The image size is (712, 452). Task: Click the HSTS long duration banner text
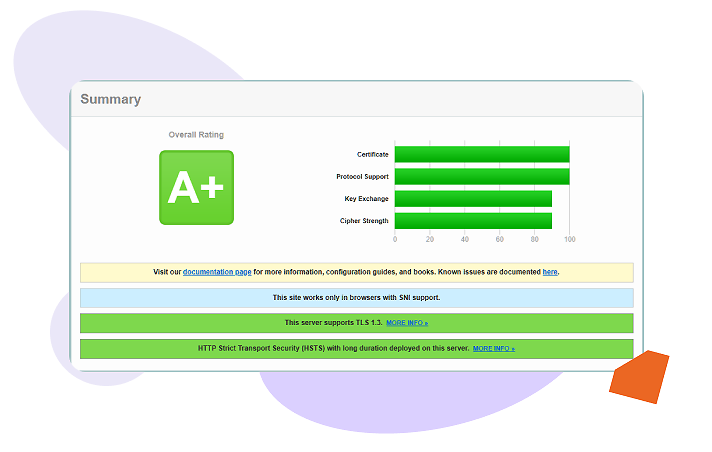point(333,349)
